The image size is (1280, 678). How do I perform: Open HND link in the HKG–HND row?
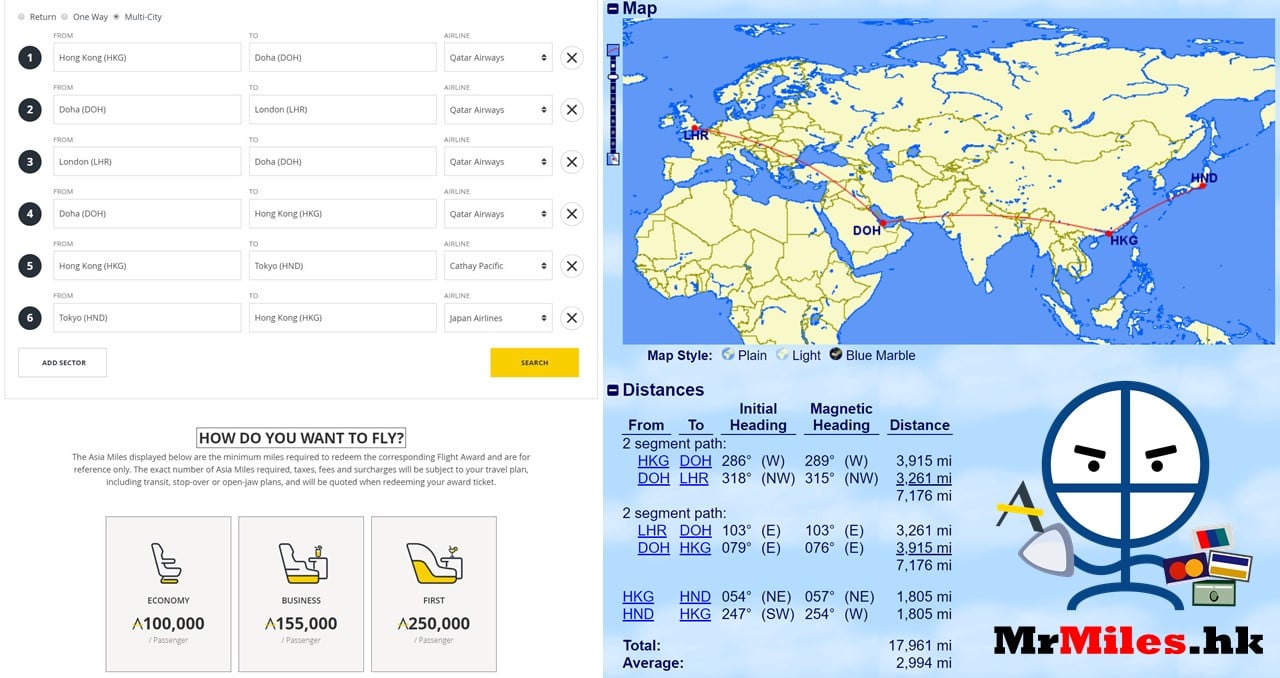695,597
